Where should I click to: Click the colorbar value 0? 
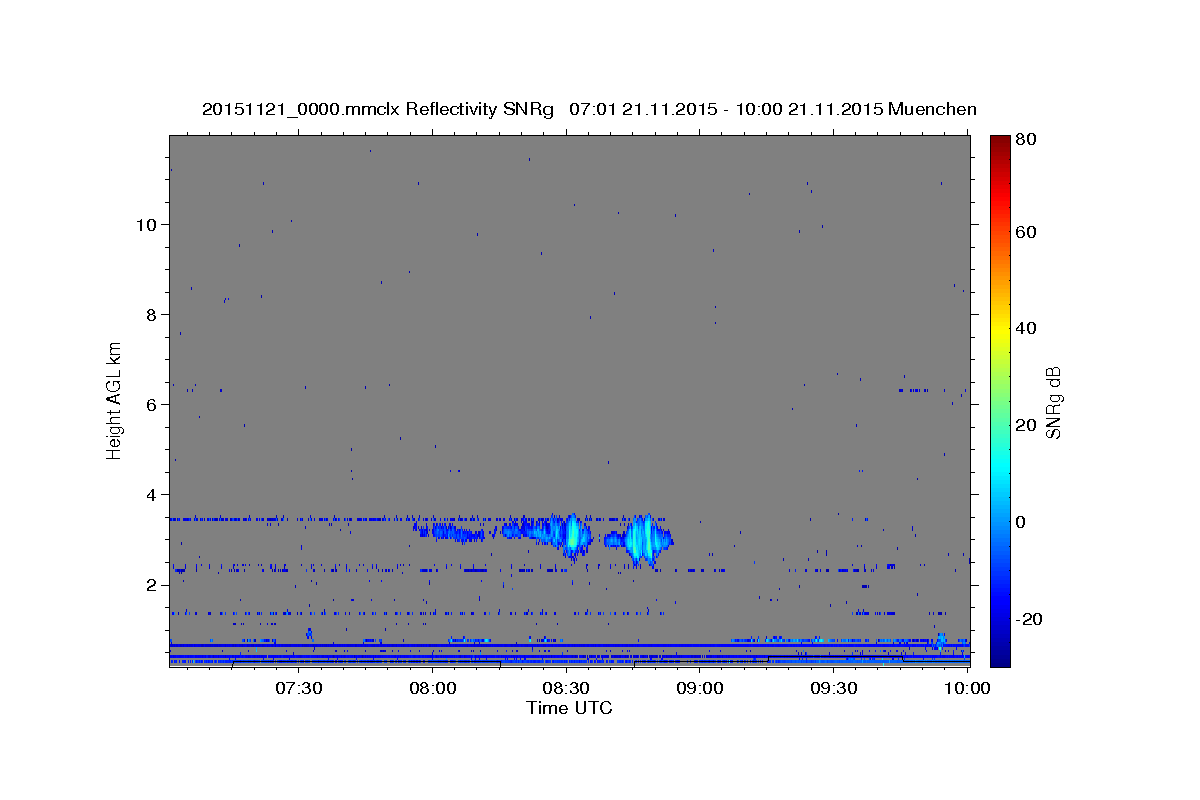1022,522
